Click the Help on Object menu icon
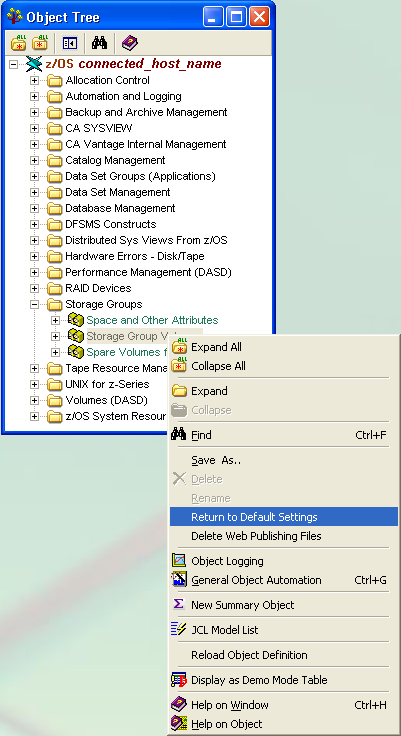The height and width of the screenshot is (736, 401). [x=179, y=724]
